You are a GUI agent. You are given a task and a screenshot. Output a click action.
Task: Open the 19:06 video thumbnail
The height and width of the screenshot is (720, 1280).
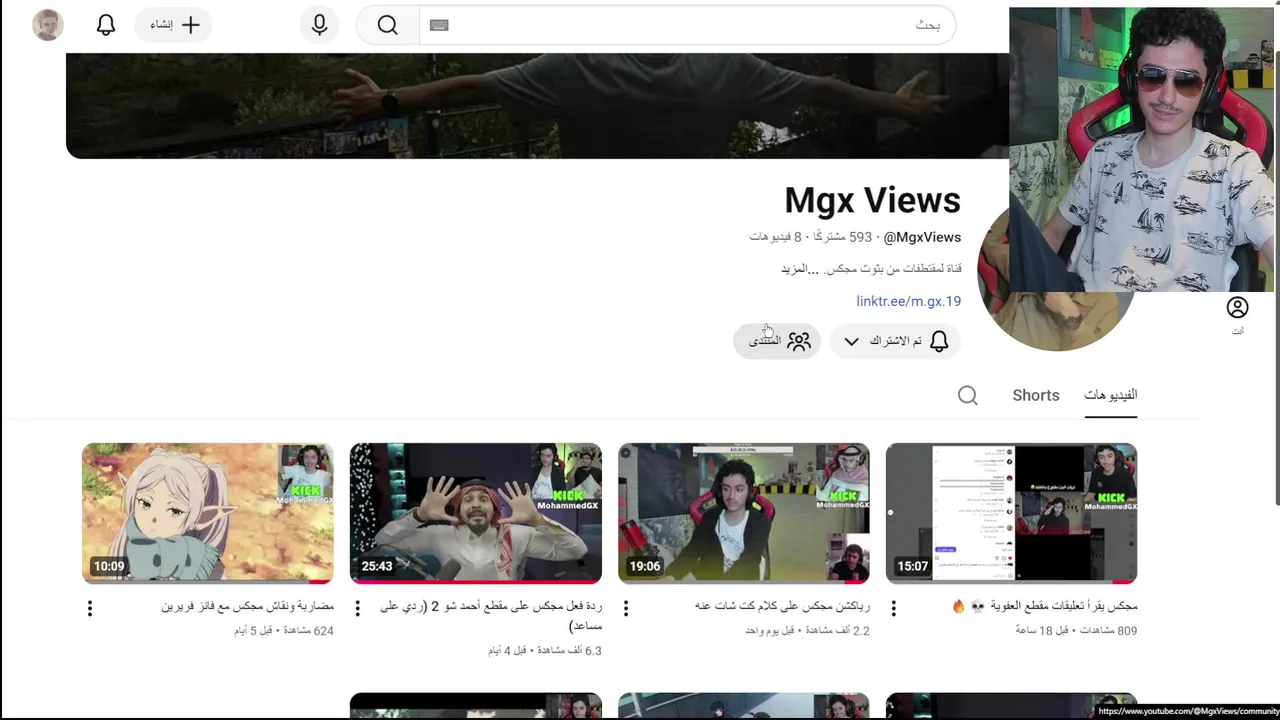[744, 513]
